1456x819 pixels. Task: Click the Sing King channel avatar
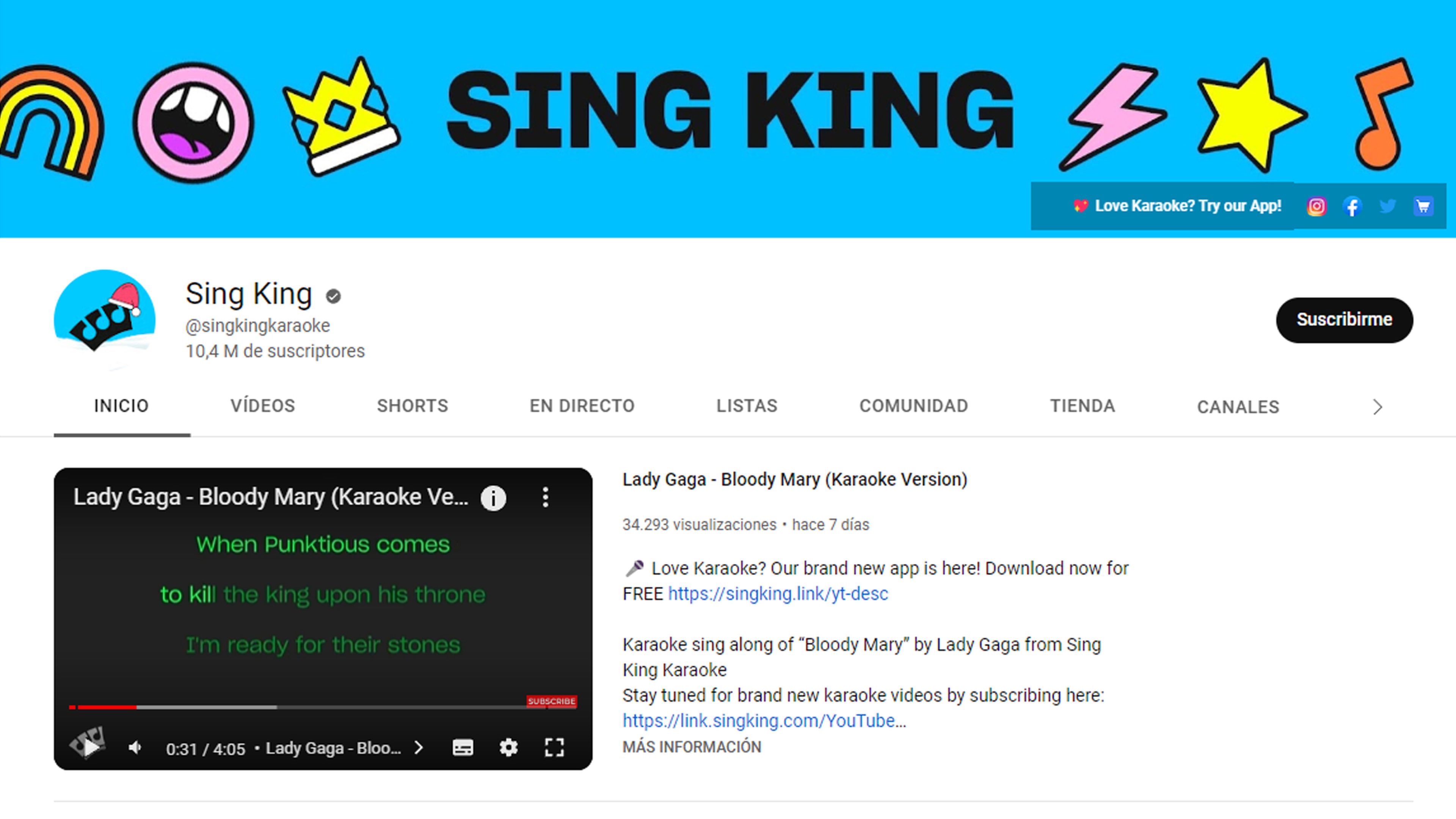tap(105, 320)
